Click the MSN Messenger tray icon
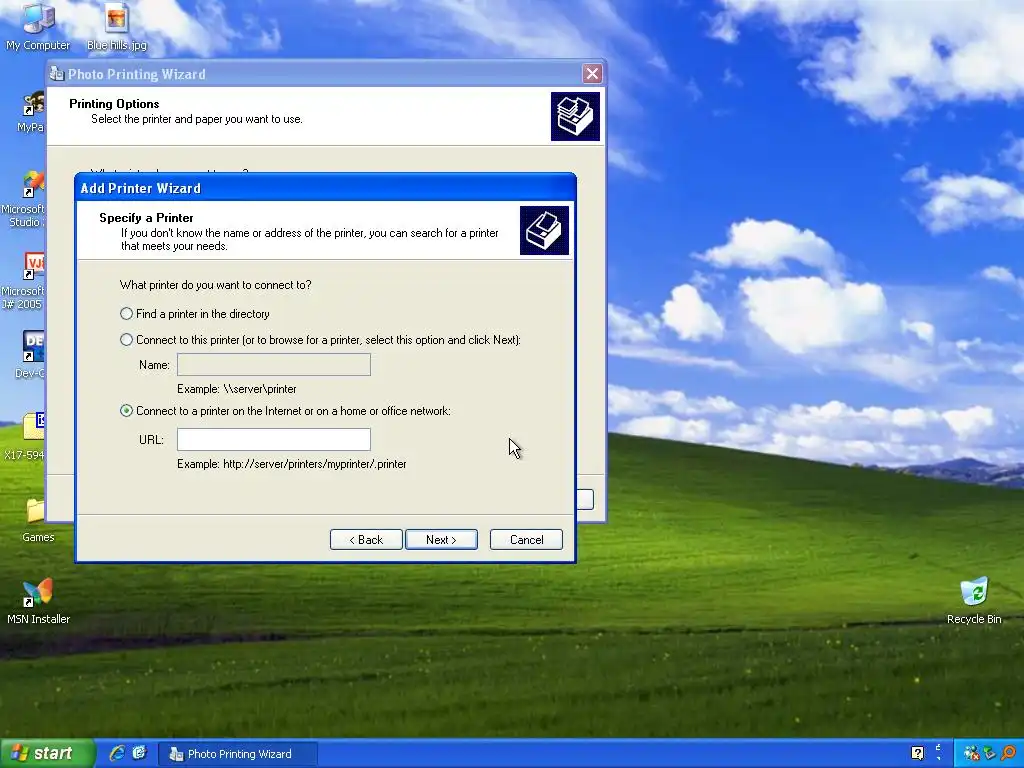 pyautogui.click(x=972, y=754)
